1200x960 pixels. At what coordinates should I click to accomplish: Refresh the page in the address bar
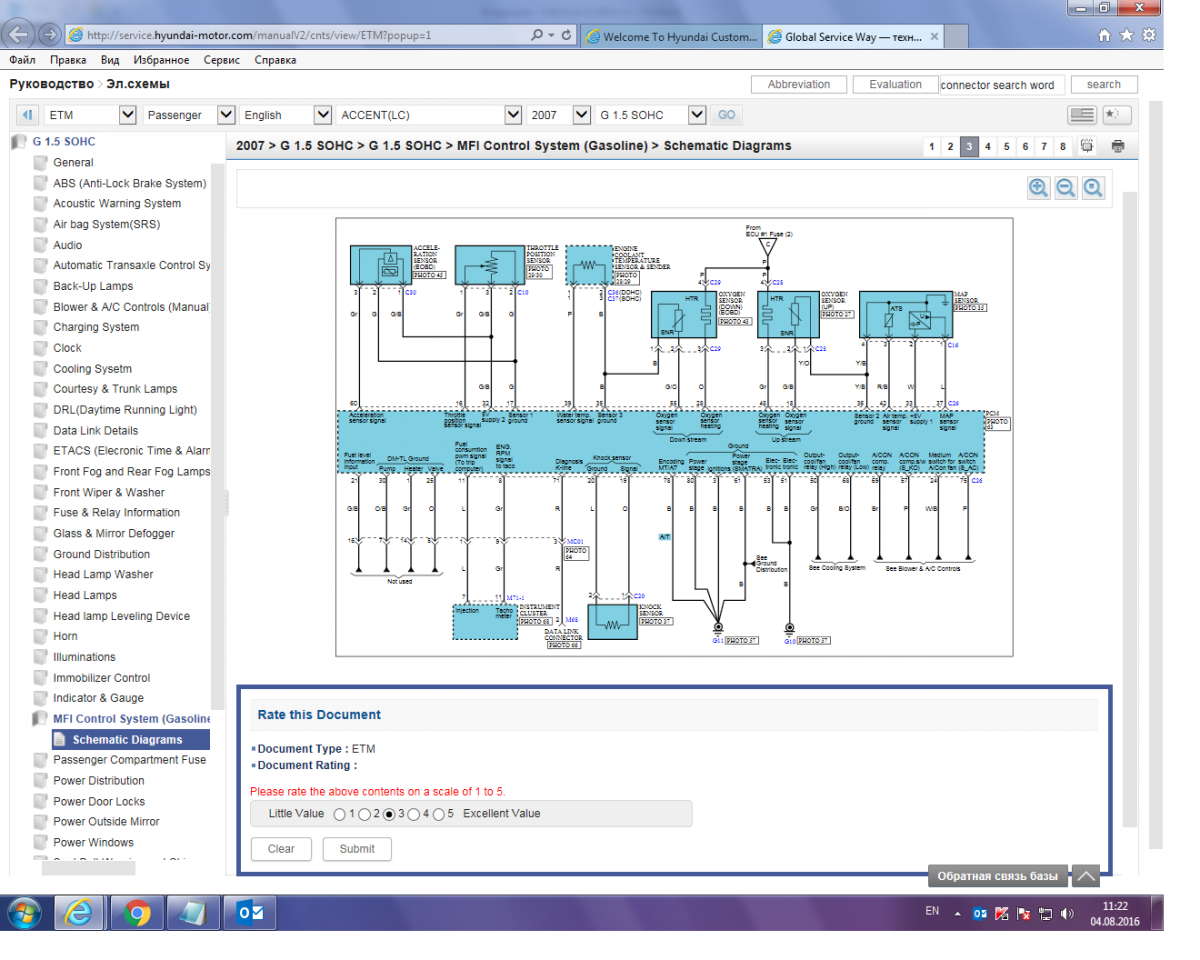click(x=568, y=35)
